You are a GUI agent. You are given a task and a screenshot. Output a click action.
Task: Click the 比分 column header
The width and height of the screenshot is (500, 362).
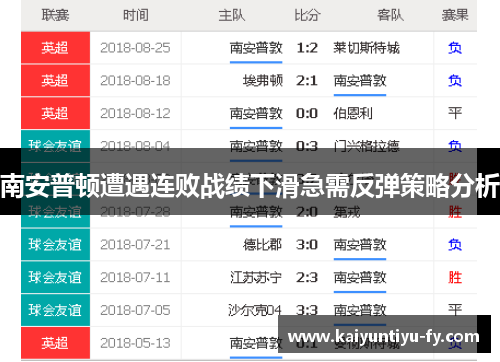[x=307, y=15]
